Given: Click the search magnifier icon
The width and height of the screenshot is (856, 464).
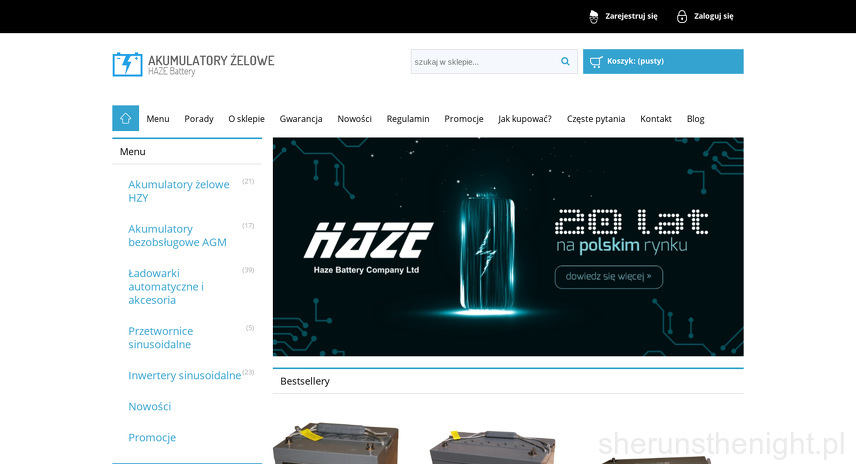Looking at the screenshot, I should [565, 62].
